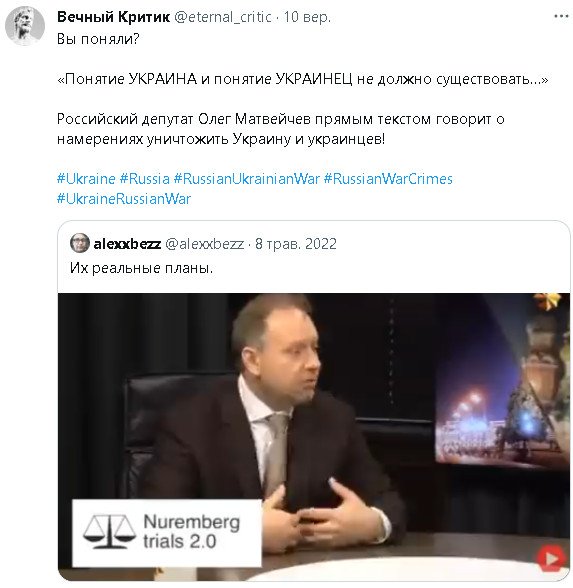The width and height of the screenshot is (573, 588).
Task: Open the @eternal_critic handle link
Action: click(223, 17)
